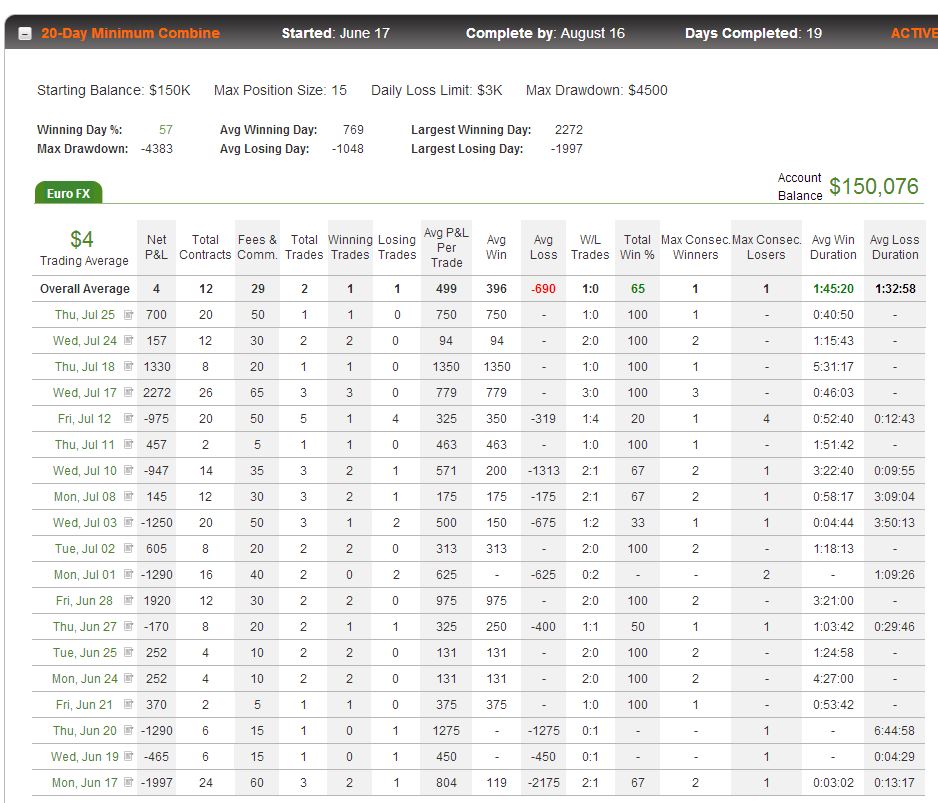Collapse the 20-Day Minimum Combine section
The width and height of the screenshot is (938, 803).
coord(25,34)
